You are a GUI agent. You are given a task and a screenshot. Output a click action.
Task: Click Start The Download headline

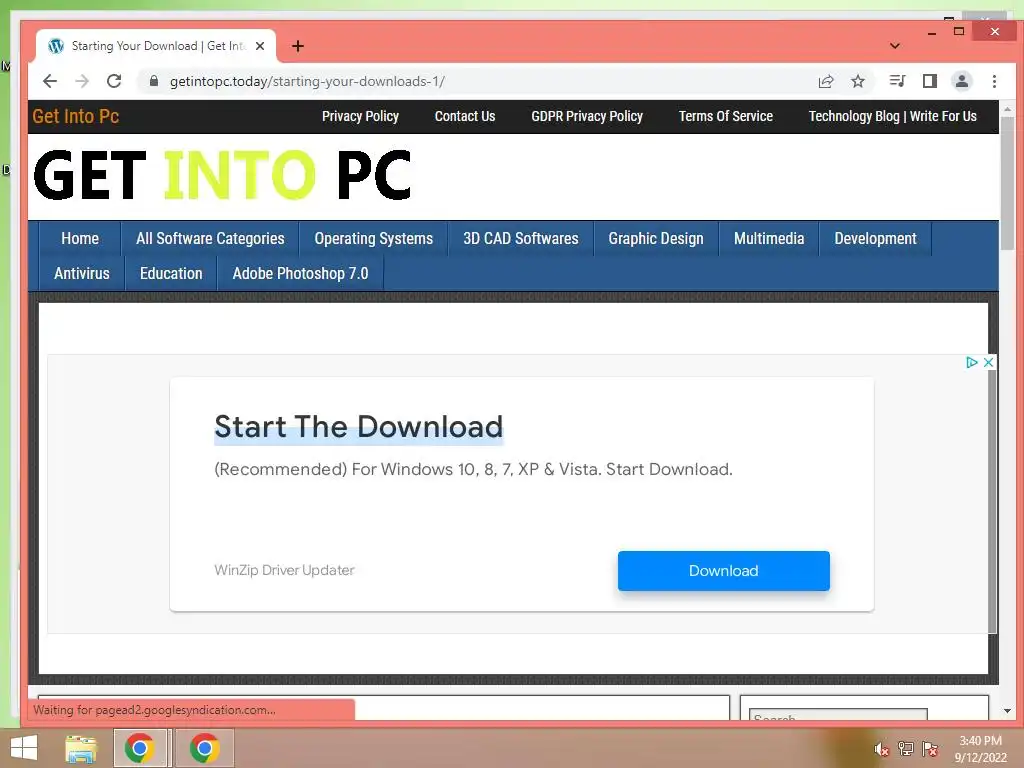(x=359, y=426)
